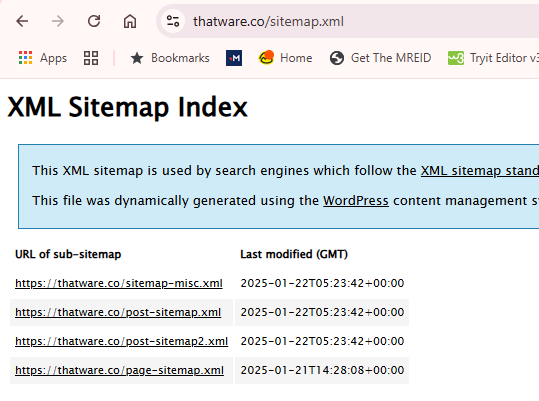Open the Get The MREID bookmark
This screenshot has width=539, height=401.
[x=380, y=58]
